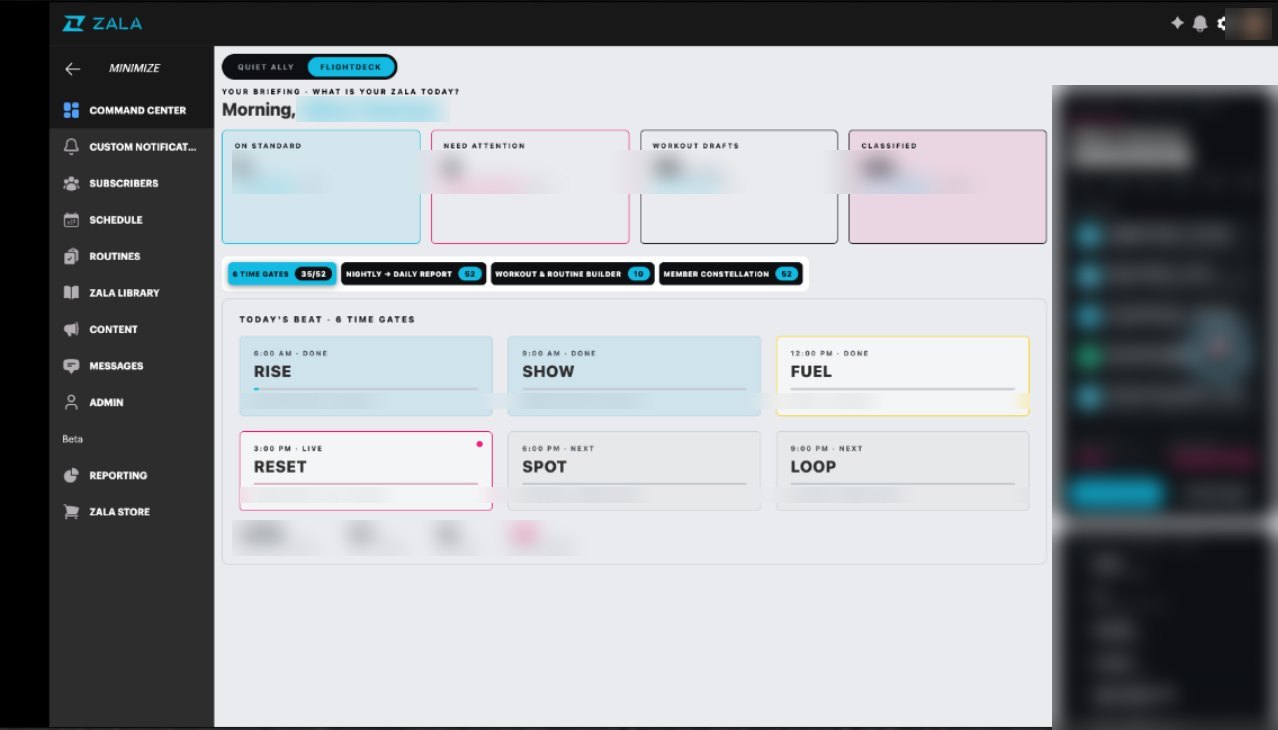Screen dimensions: 1278x730
Task: Click the FUEL card progress bar
Action: [903, 389]
